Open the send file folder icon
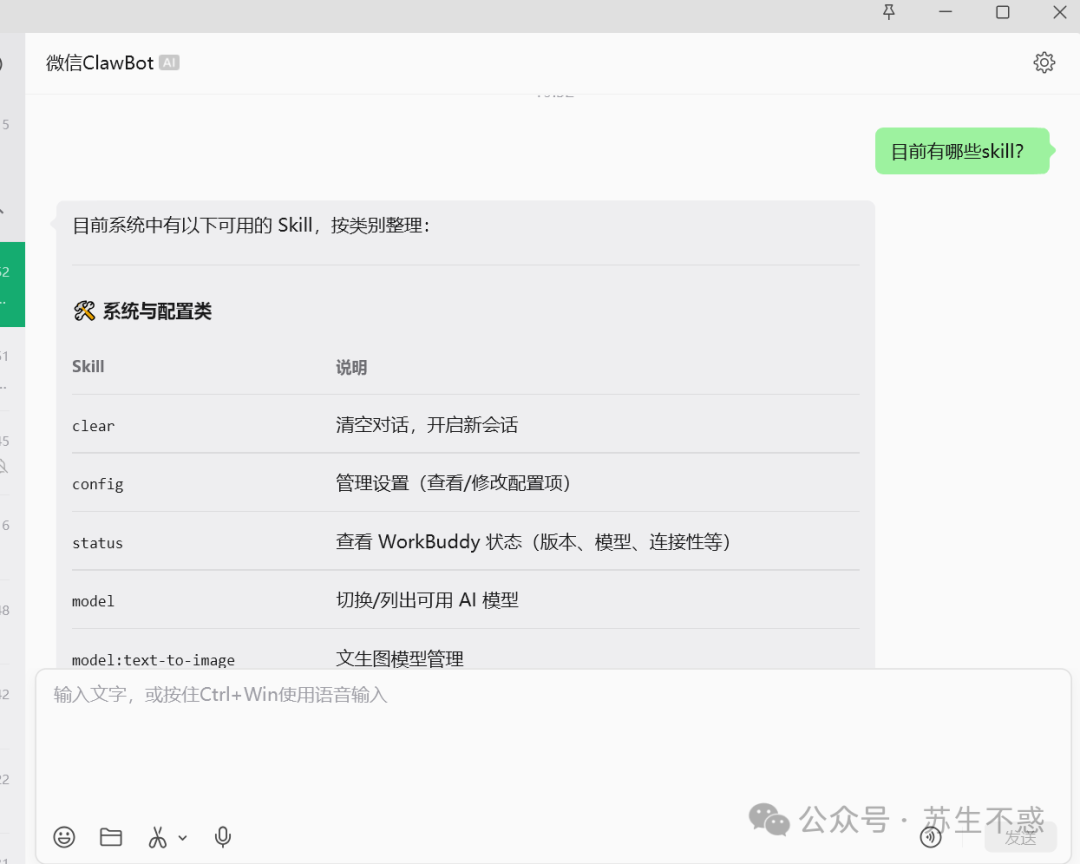 [x=111, y=836]
